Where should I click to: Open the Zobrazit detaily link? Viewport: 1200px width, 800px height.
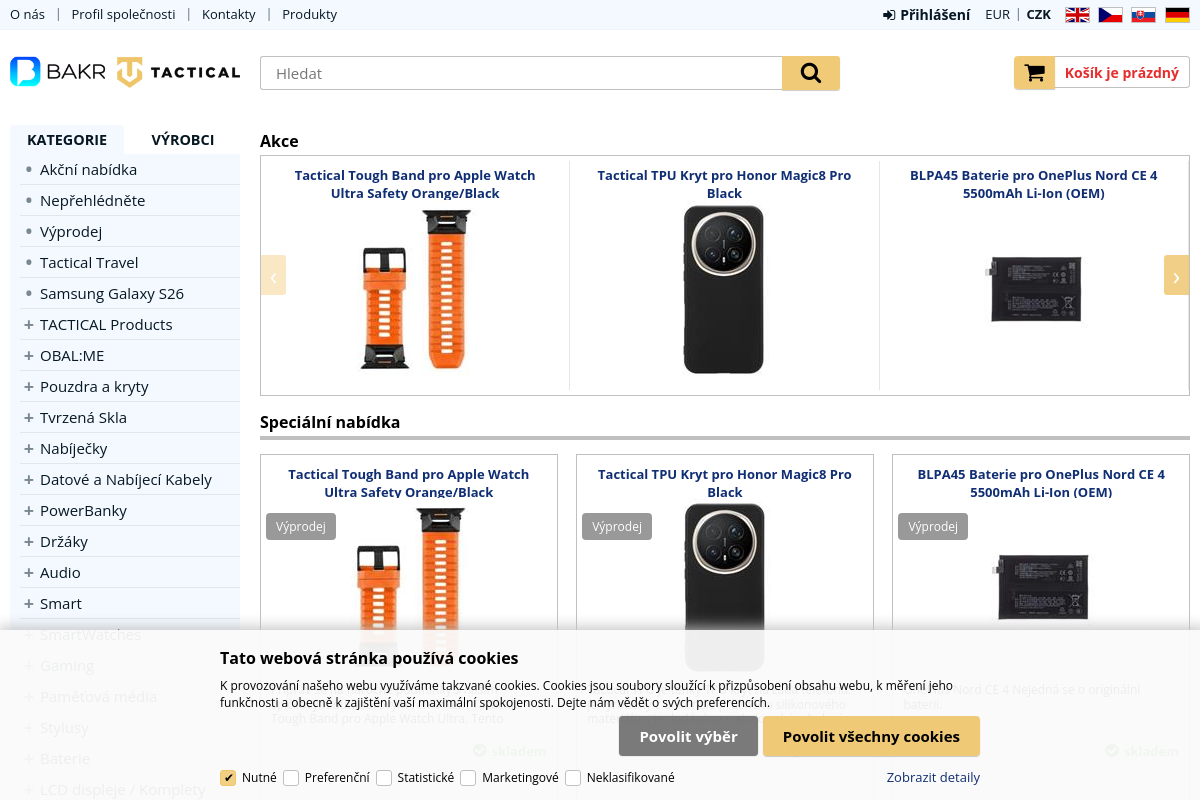[x=933, y=778]
